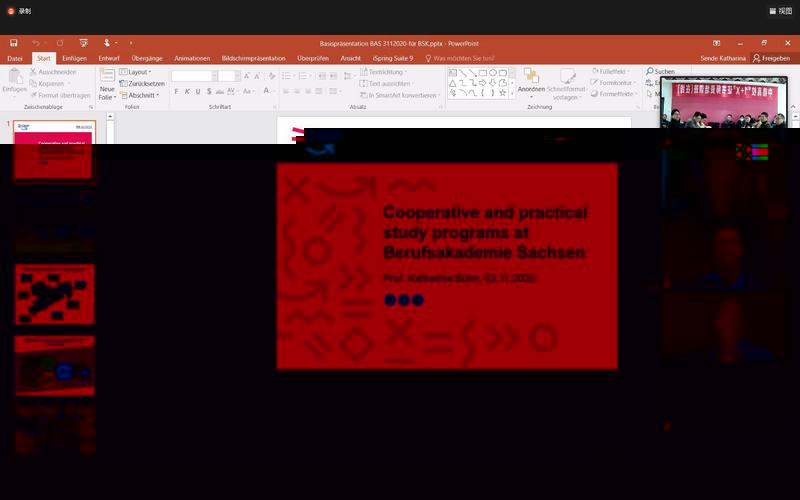Decrease font size with smaller A icon

(x=257, y=76)
